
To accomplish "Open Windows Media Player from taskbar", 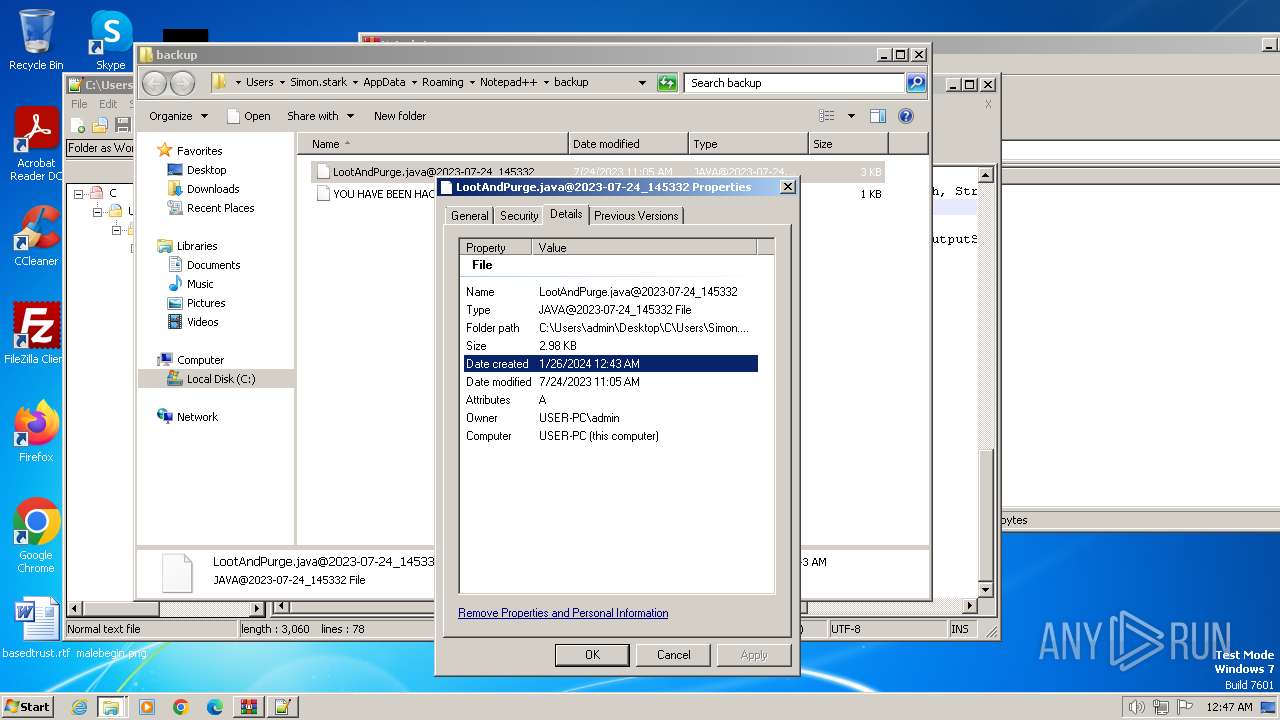I will (x=147, y=707).
